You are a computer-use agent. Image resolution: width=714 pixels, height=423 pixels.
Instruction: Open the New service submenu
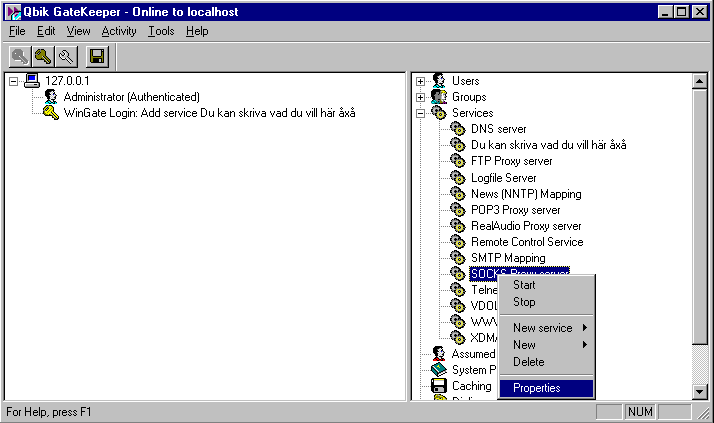click(546, 328)
